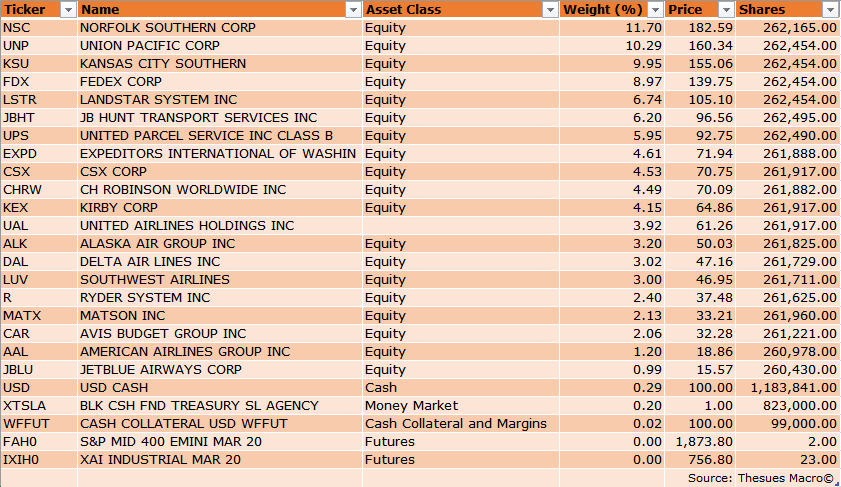Click the KSU ticker cell
The height and width of the screenshot is (487, 841).
click(39, 64)
